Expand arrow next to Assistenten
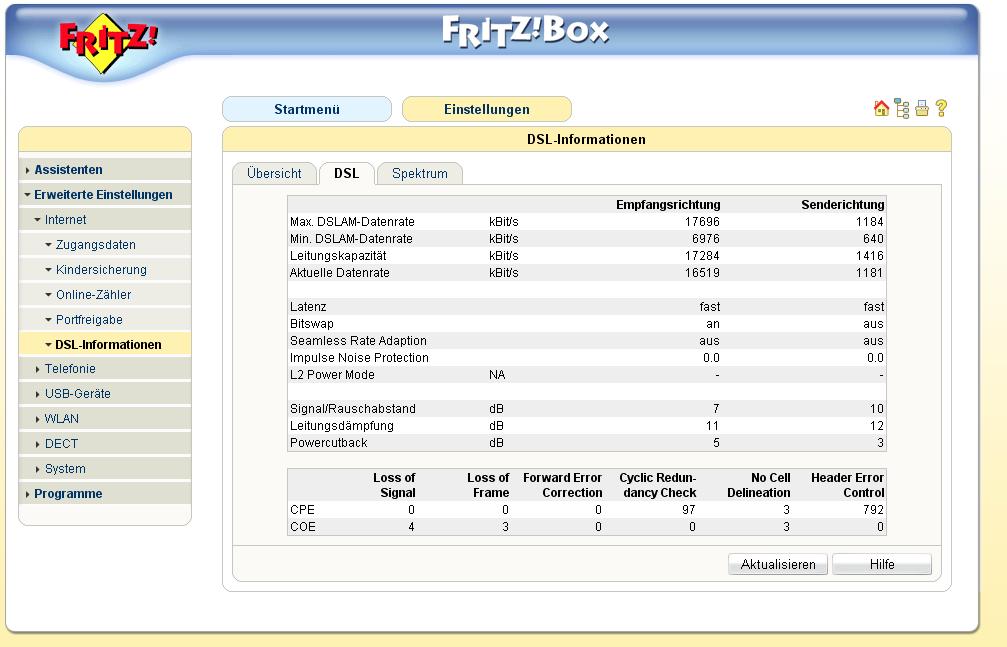Viewport: 1007px width, 647px height. 28,170
